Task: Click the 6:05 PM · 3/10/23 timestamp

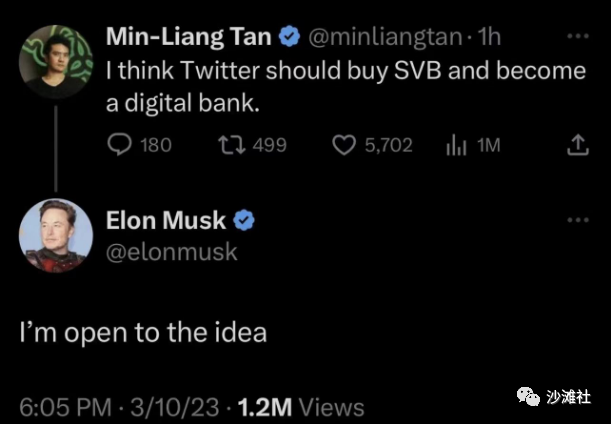Action: (x=118, y=407)
